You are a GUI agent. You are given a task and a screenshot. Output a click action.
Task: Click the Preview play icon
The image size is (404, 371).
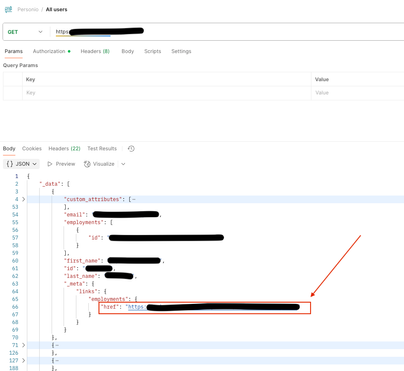(50, 164)
